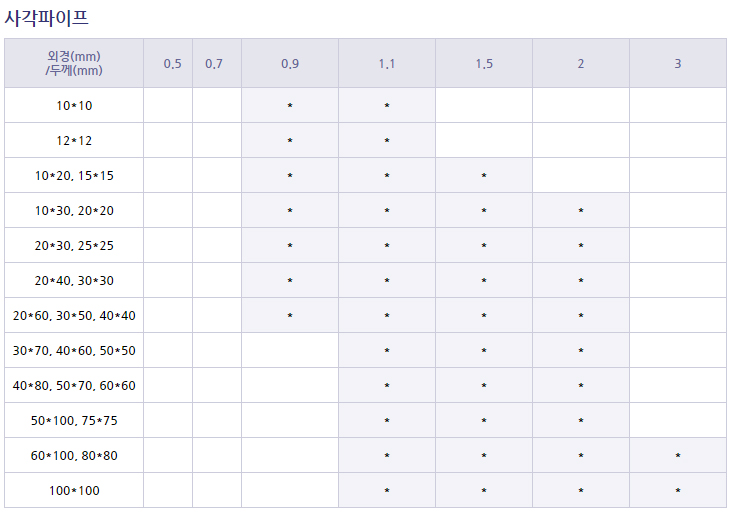
Task: Select the 3 thickness column header
Action: 678,64
